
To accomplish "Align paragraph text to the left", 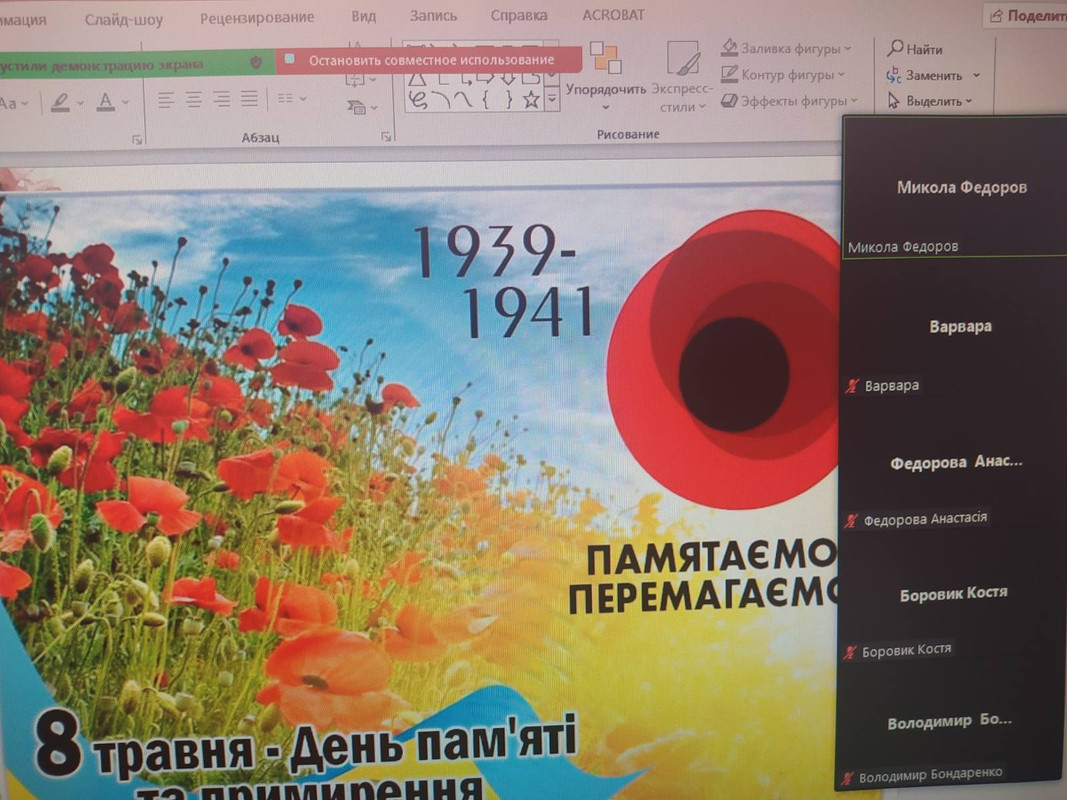I will pyautogui.click(x=165, y=101).
